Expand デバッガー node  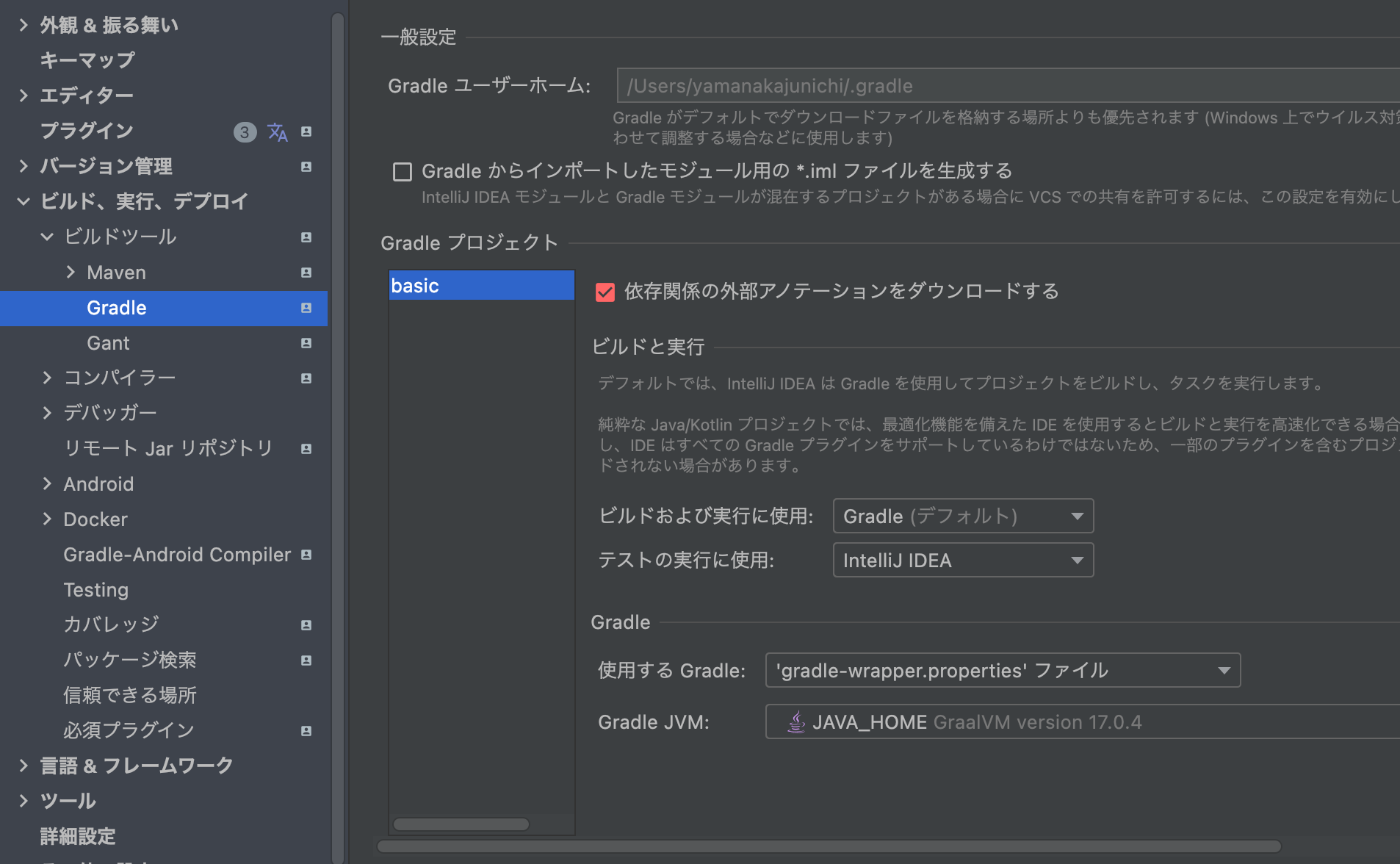(47, 413)
